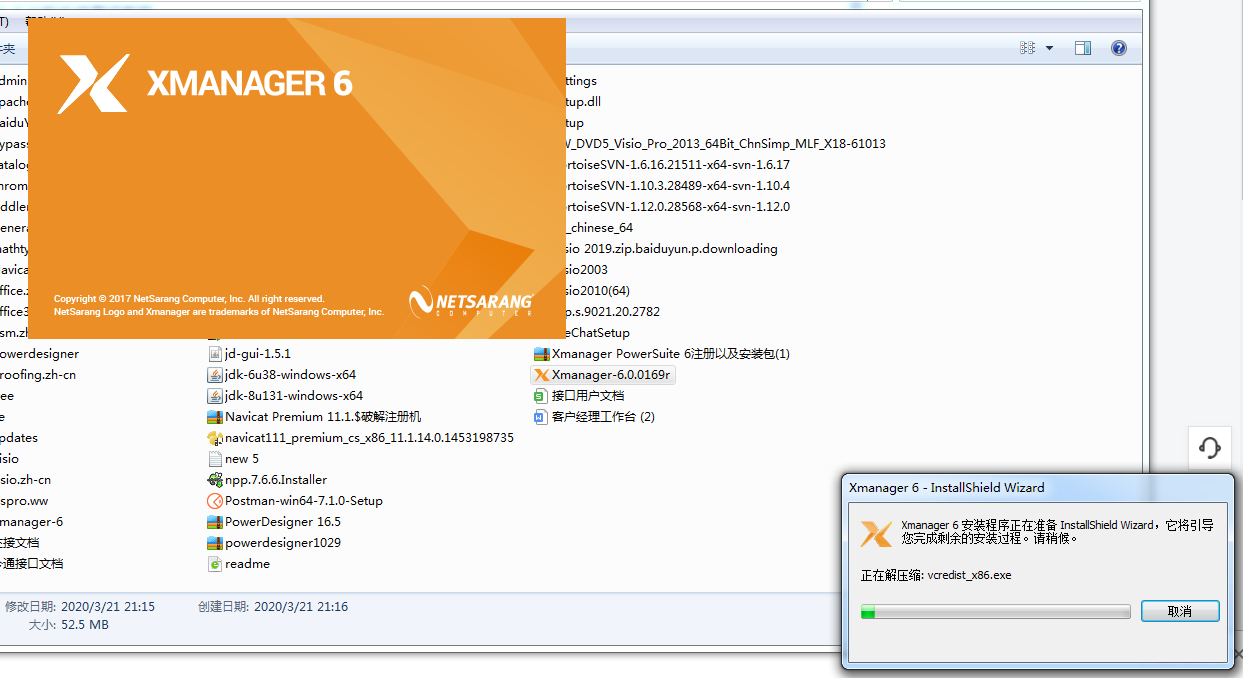
Task: Open the view options dropdown arrow
Action: [1047, 47]
